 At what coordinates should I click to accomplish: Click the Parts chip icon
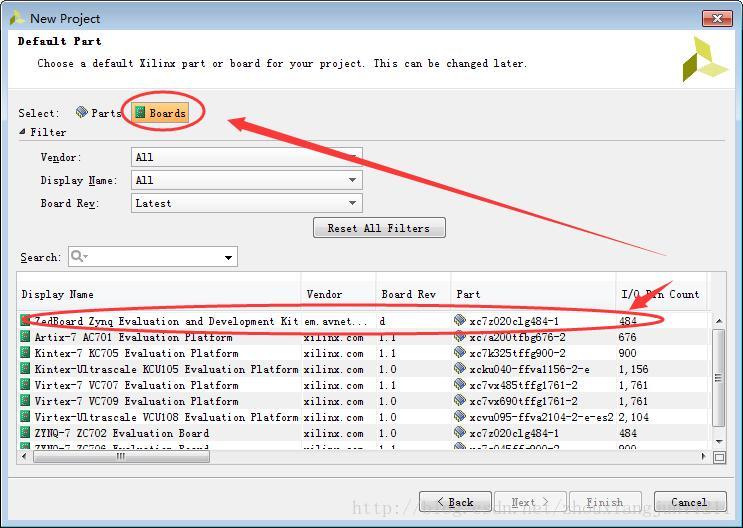pos(82,112)
